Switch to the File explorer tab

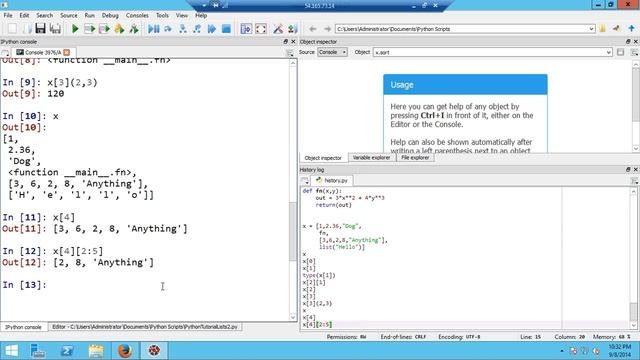pyautogui.click(x=415, y=158)
